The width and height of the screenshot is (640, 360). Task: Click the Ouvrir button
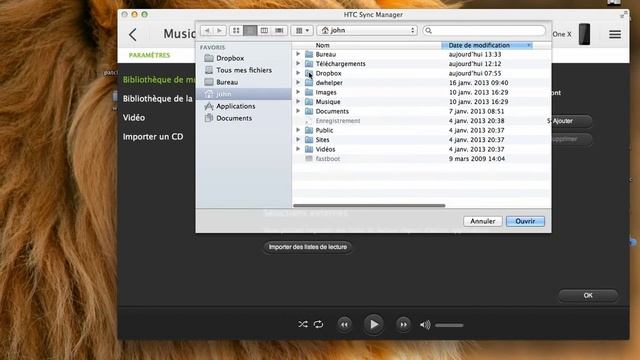(x=525, y=221)
